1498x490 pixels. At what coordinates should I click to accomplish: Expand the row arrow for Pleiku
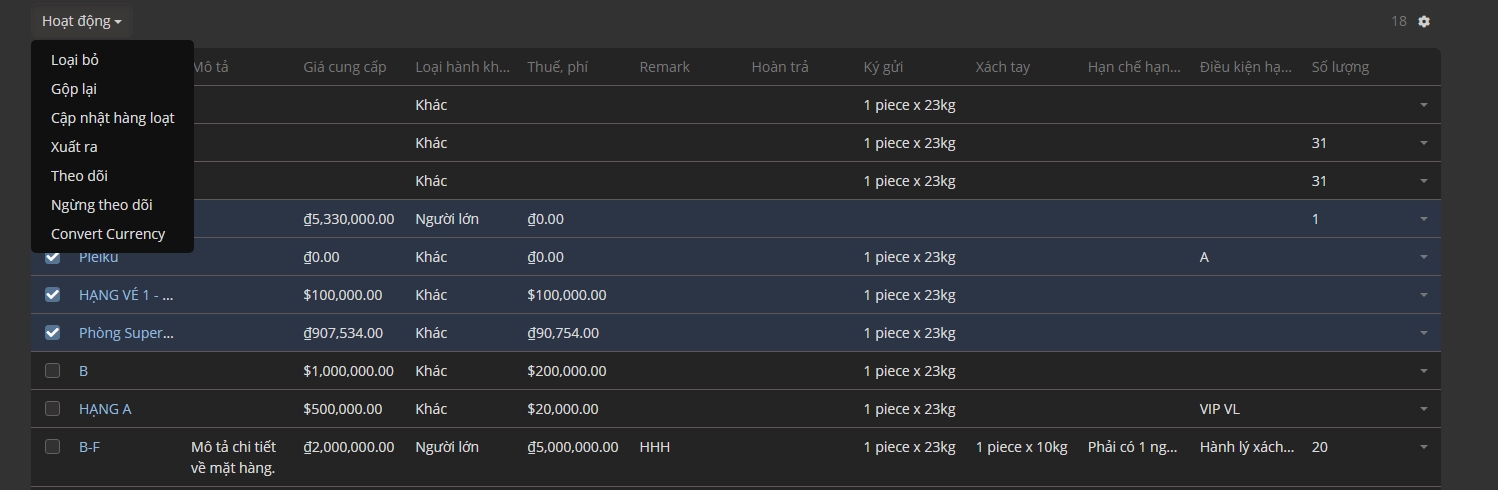pos(1424,257)
